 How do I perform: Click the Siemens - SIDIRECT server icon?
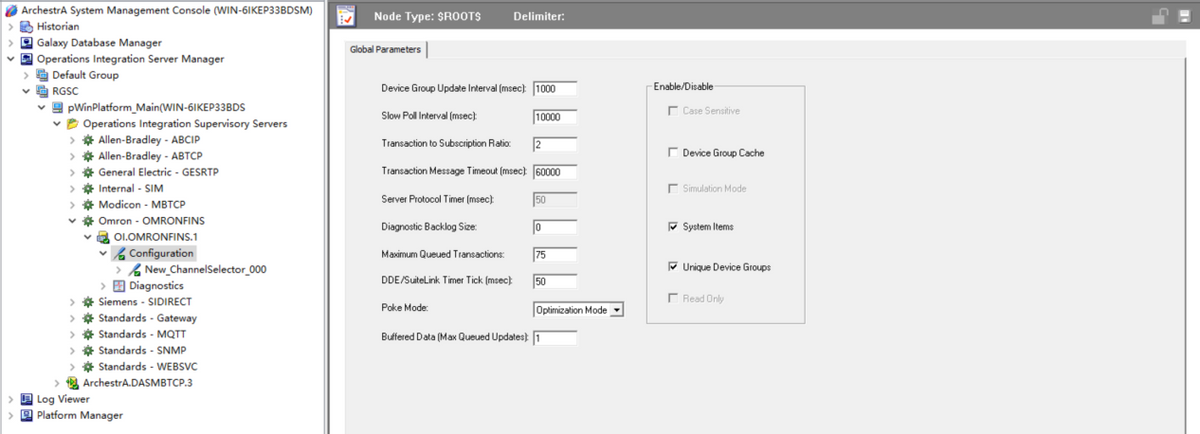[87, 302]
